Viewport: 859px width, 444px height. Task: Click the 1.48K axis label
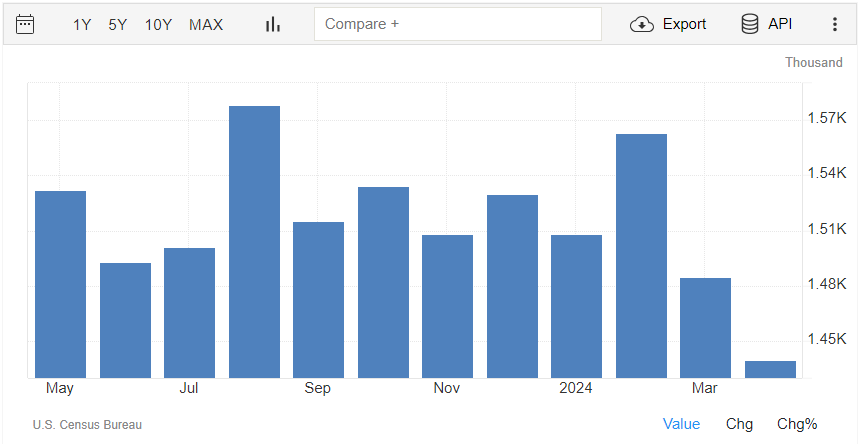tap(827, 284)
